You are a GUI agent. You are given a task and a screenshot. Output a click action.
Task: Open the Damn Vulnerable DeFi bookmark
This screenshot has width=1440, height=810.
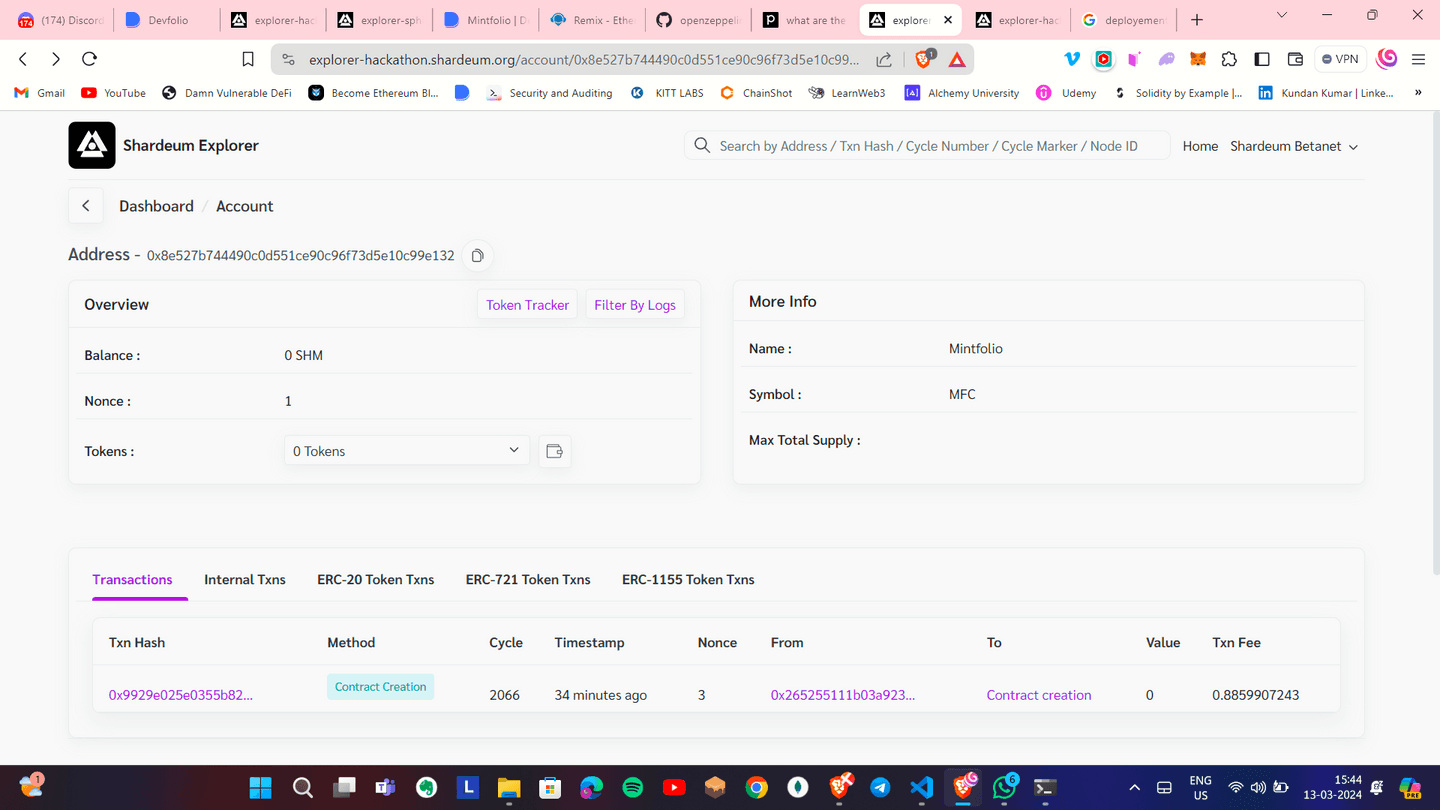coord(227,93)
